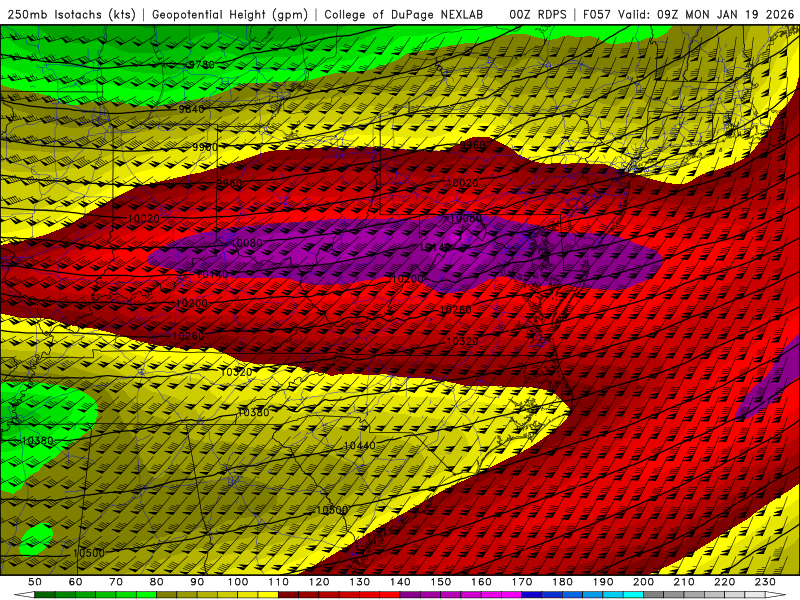Select the cyan swatch just before 200
The width and height of the screenshot is (800, 600).
pos(633,594)
